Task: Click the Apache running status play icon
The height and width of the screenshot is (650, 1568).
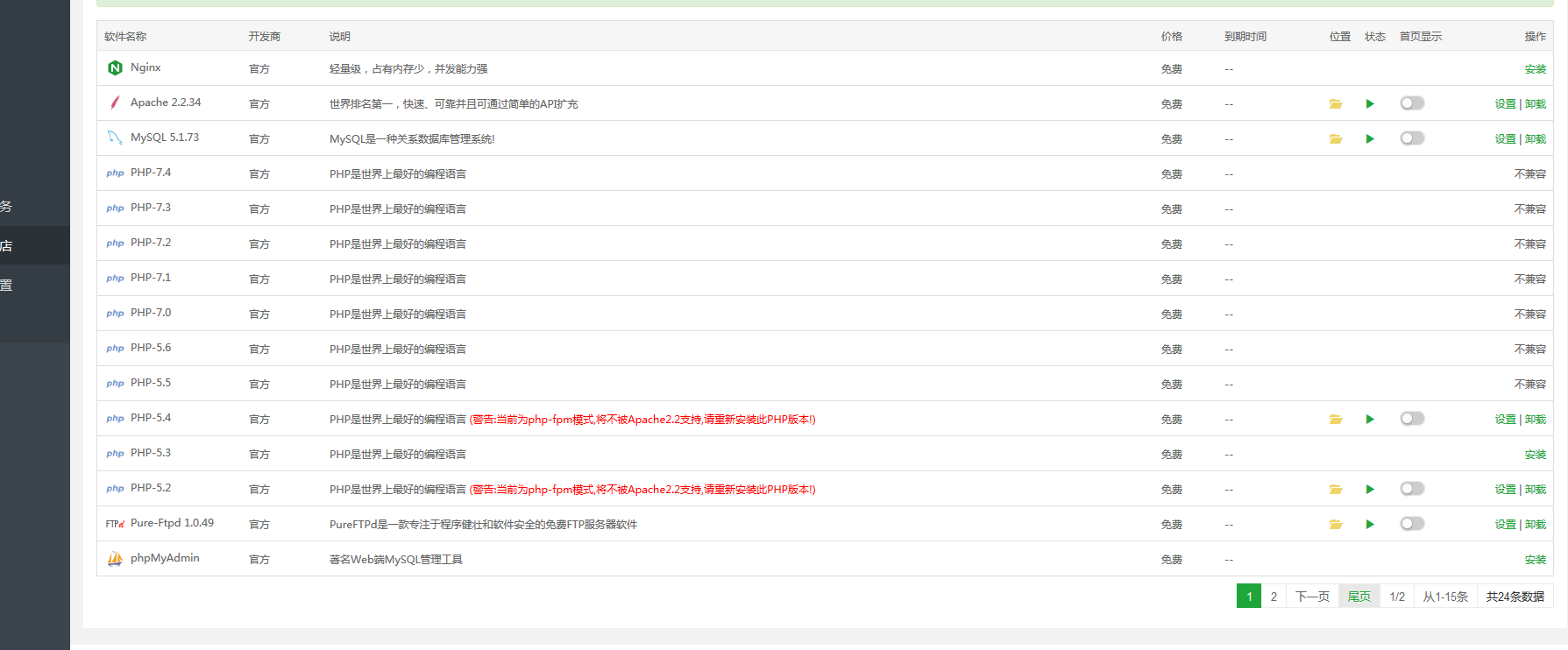Action: pyautogui.click(x=1370, y=103)
